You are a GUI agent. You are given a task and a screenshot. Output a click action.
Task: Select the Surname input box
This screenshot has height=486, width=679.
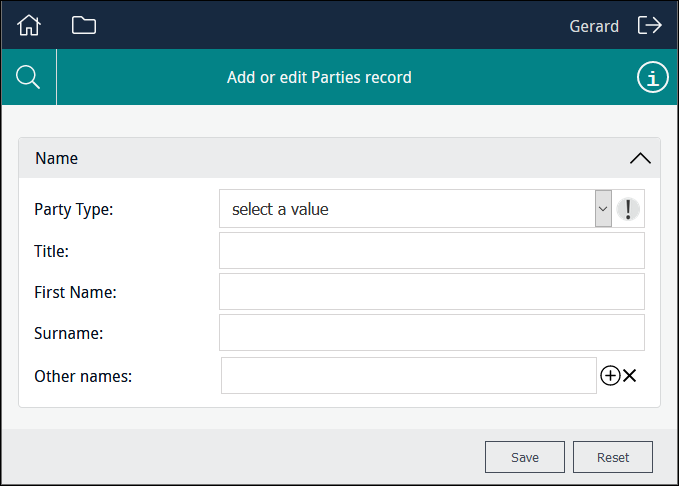click(x=431, y=333)
